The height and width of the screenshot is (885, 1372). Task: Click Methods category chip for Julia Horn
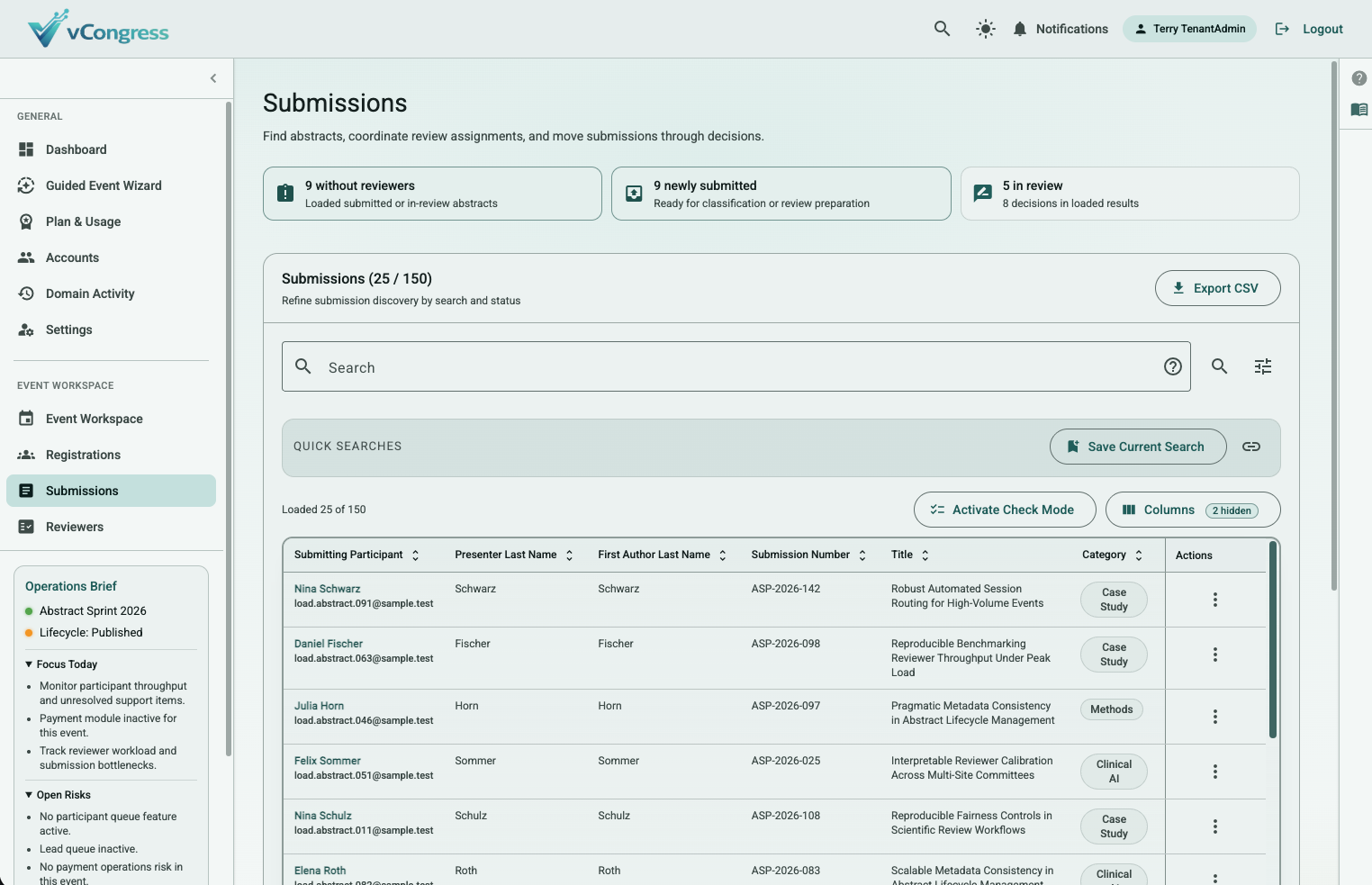point(1112,709)
